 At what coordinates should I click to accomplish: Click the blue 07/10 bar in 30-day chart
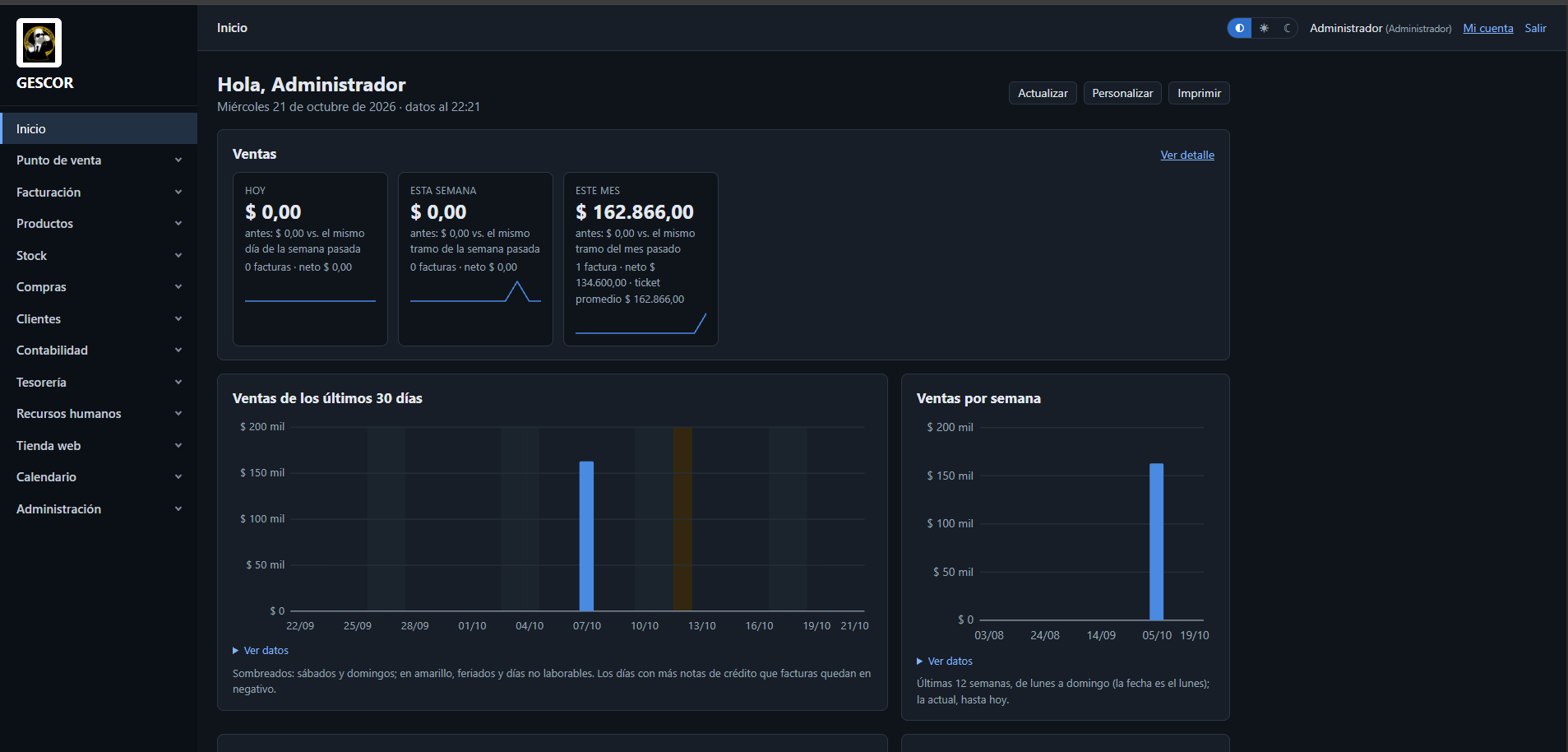tap(586, 536)
